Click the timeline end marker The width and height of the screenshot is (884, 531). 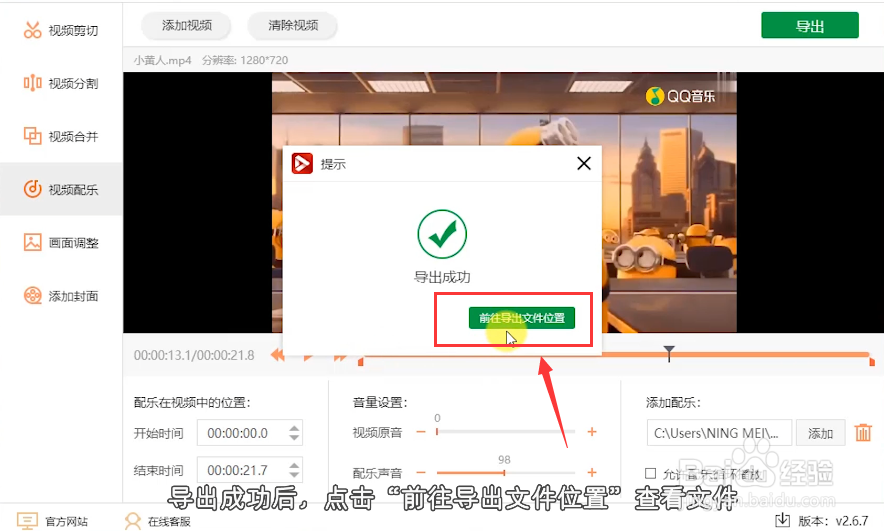click(x=872, y=361)
